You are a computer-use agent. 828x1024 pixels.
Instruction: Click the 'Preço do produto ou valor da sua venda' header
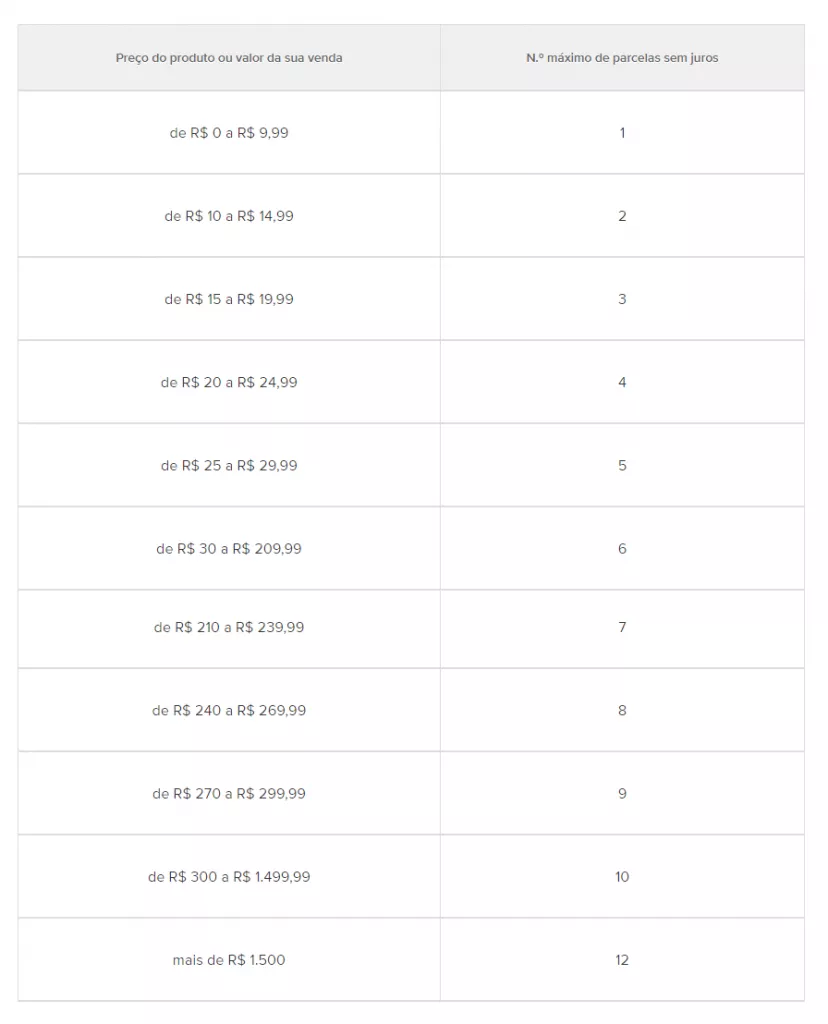(229, 57)
